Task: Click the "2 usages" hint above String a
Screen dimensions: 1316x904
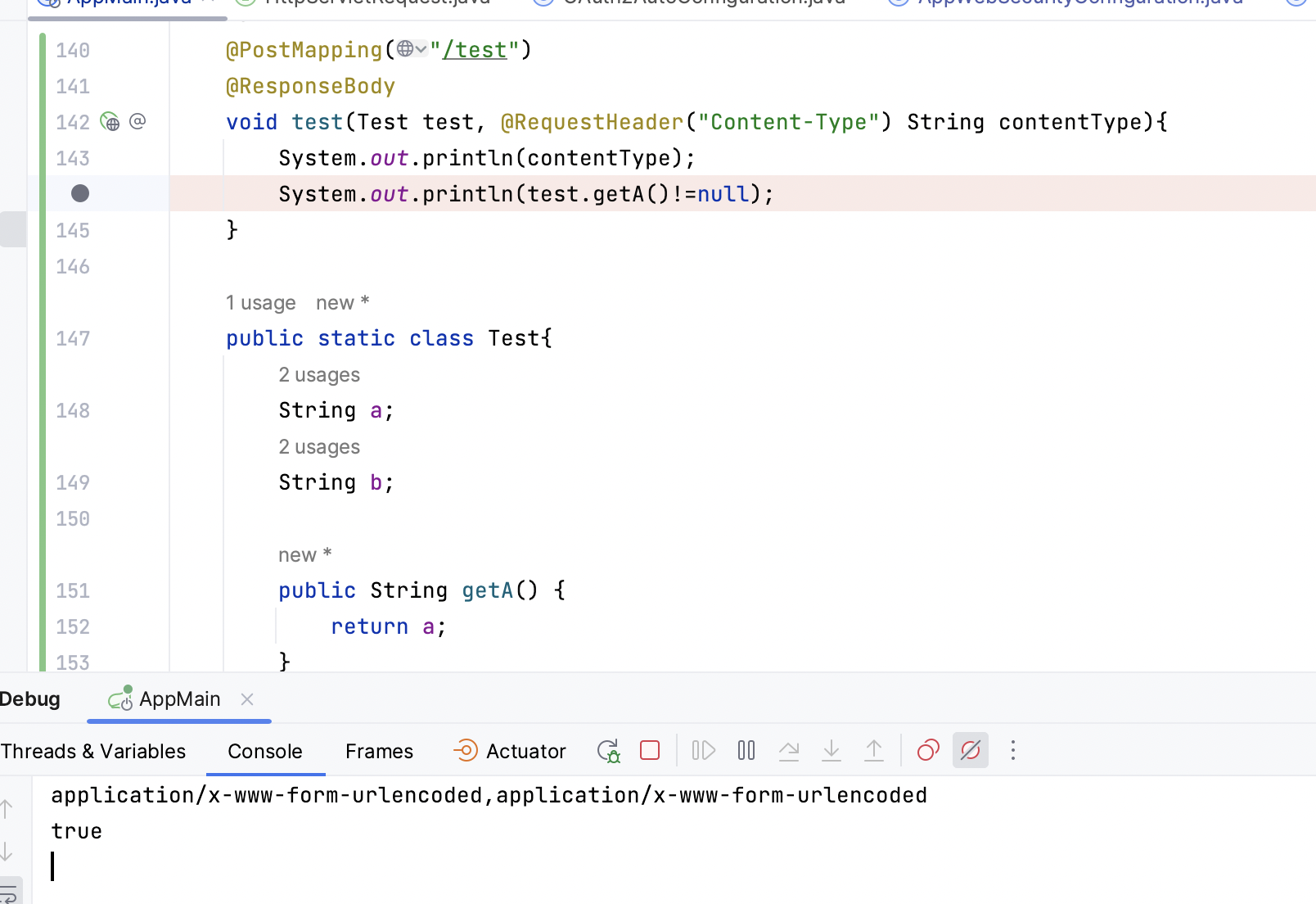Action: 319,375
